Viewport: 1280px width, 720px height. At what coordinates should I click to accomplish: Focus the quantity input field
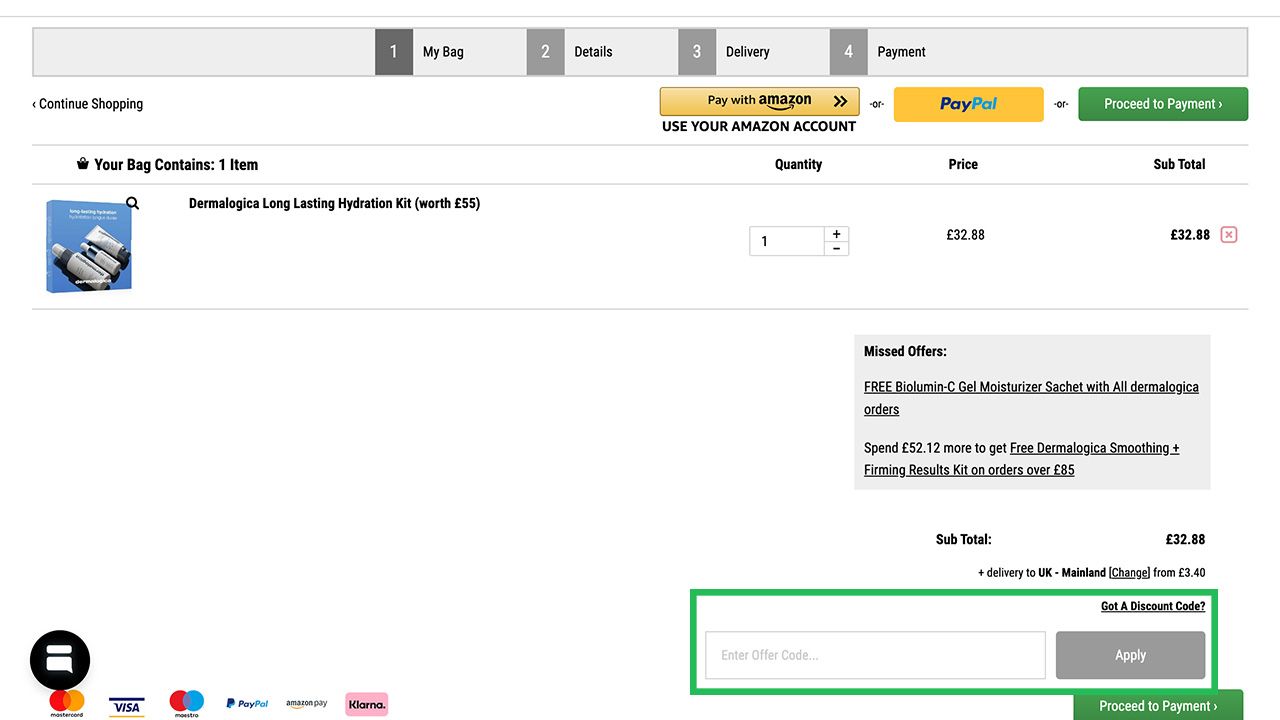pyautogui.click(x=787, y=241)
